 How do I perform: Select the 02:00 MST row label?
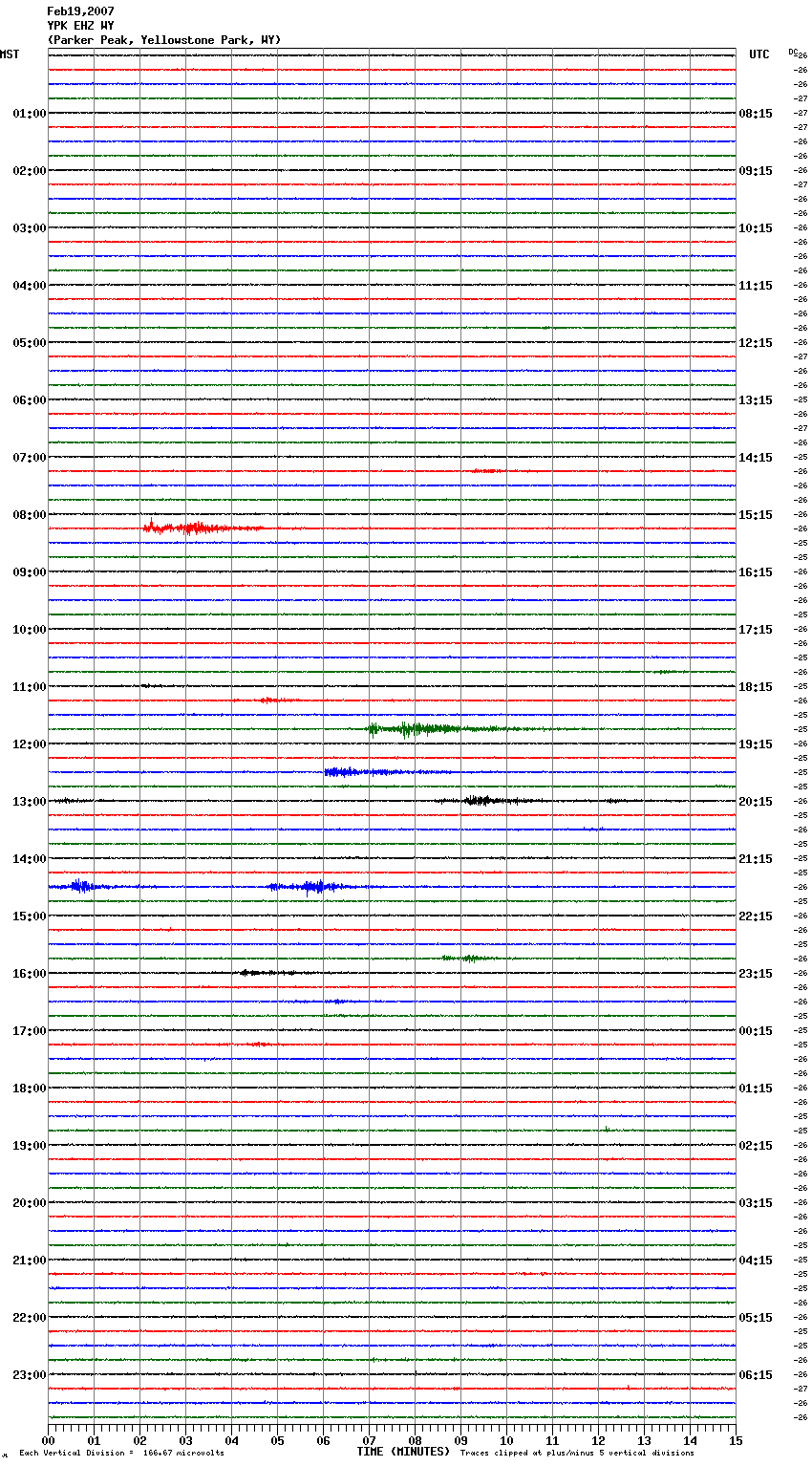pos(30,171)
